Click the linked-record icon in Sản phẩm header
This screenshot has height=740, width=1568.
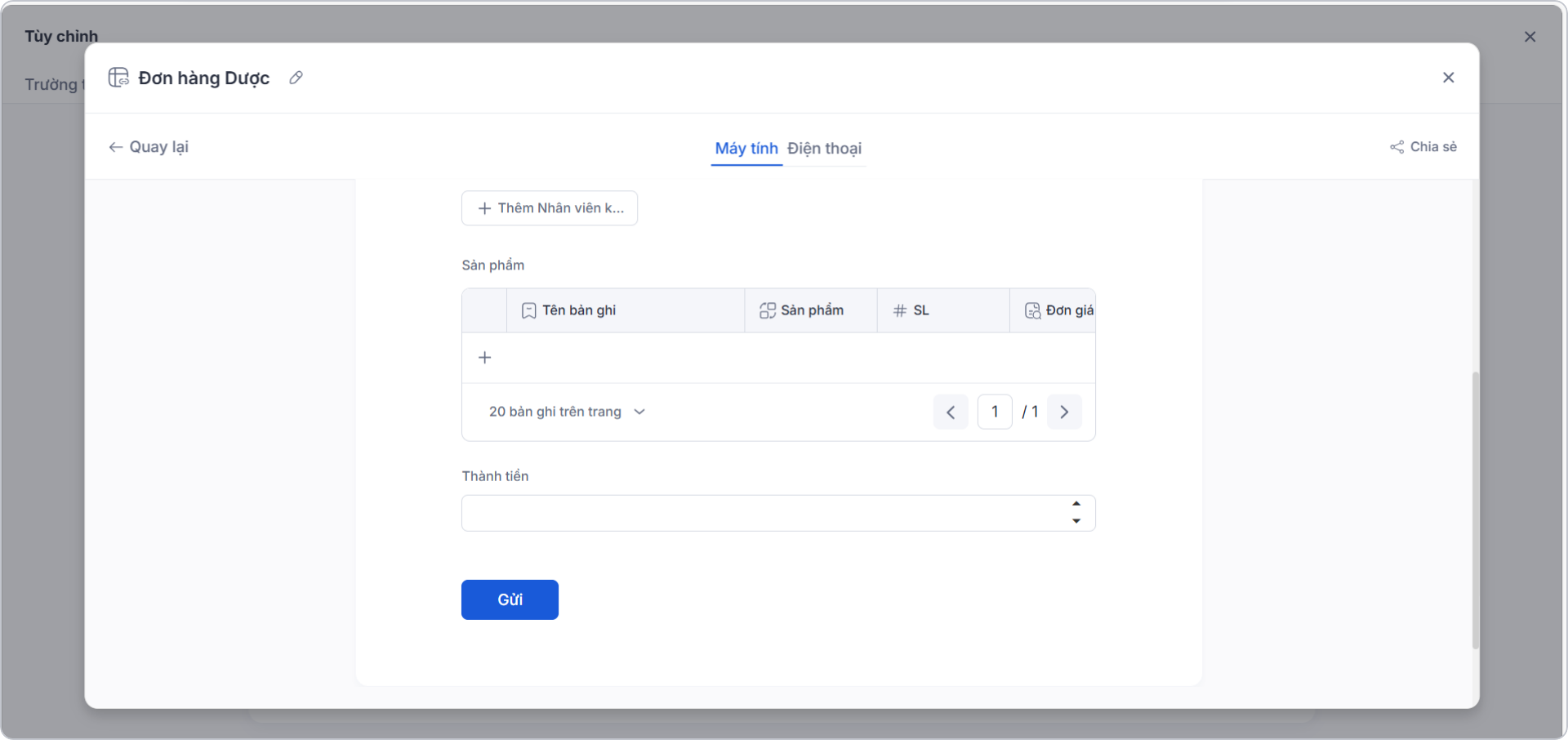tap(768, 310)
